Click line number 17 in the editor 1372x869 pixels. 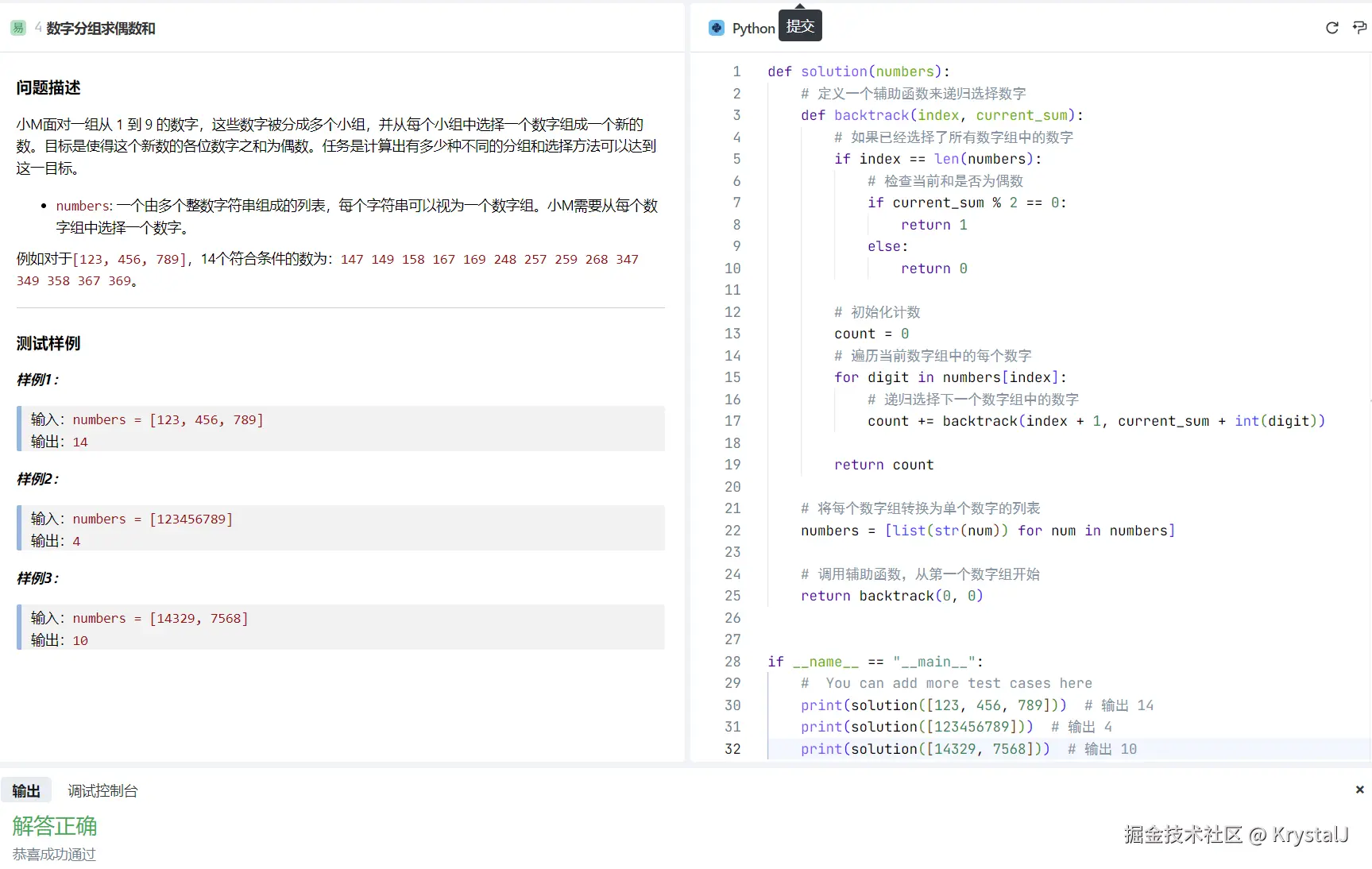click(x=732, y=421)
